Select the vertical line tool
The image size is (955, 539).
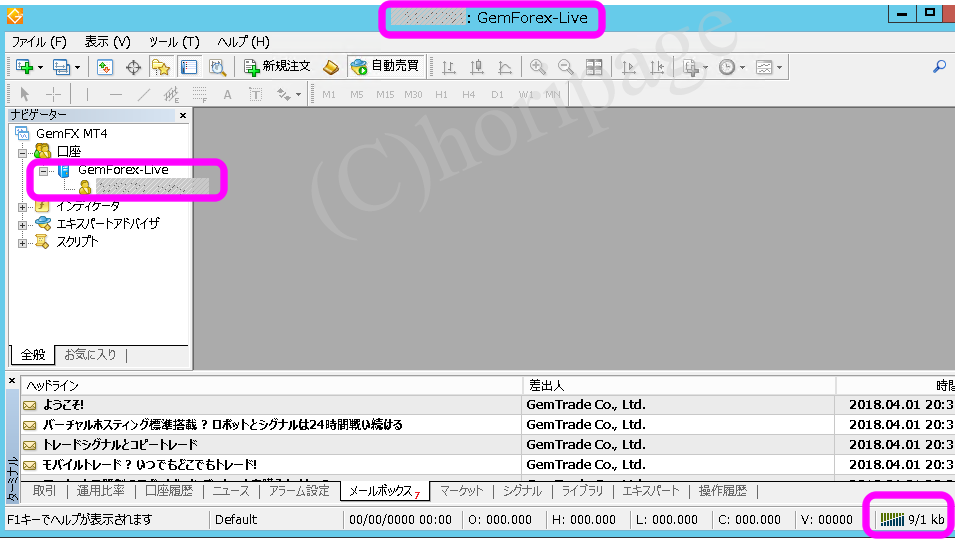[87, 94]
